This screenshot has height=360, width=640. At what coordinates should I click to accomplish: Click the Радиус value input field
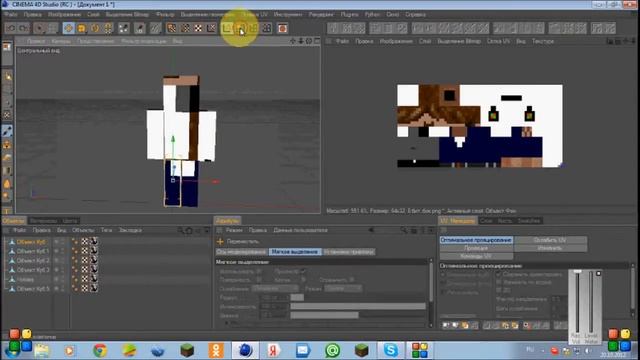coord(274,298)
